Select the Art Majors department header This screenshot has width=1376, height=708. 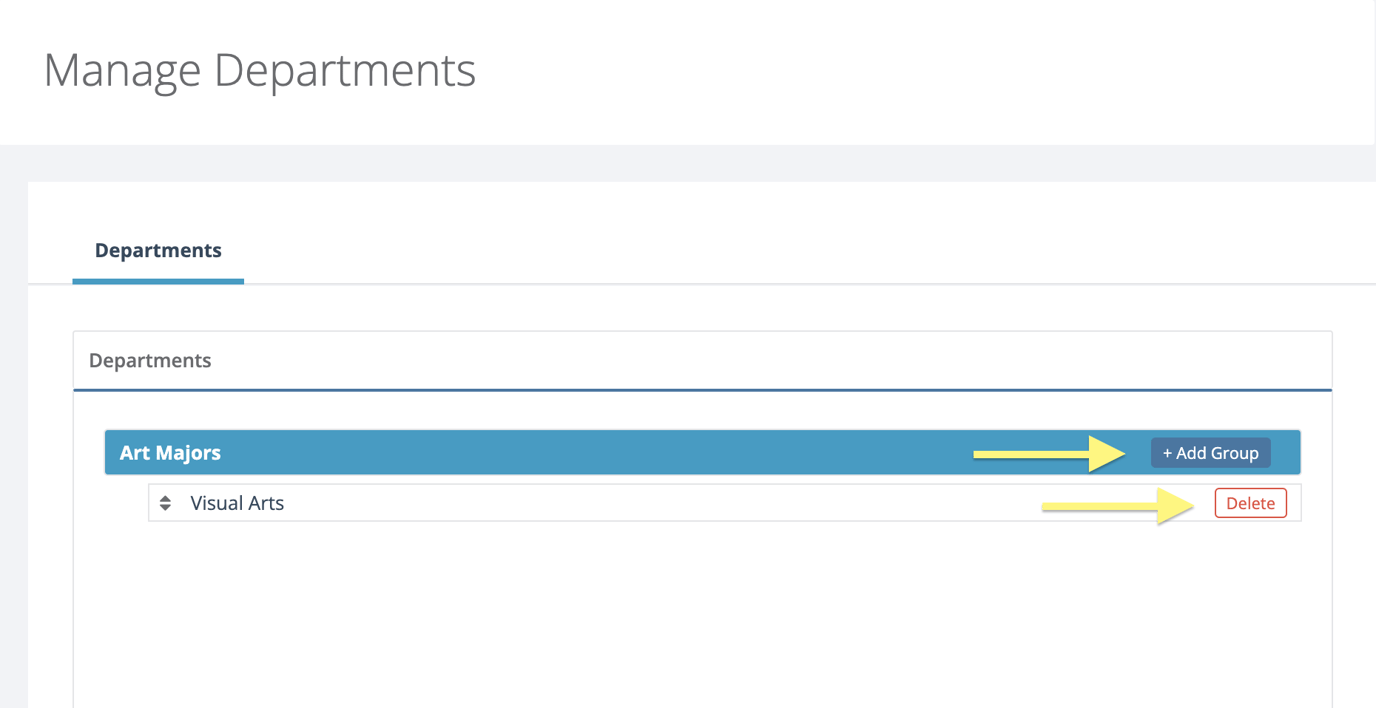[170, 452]
